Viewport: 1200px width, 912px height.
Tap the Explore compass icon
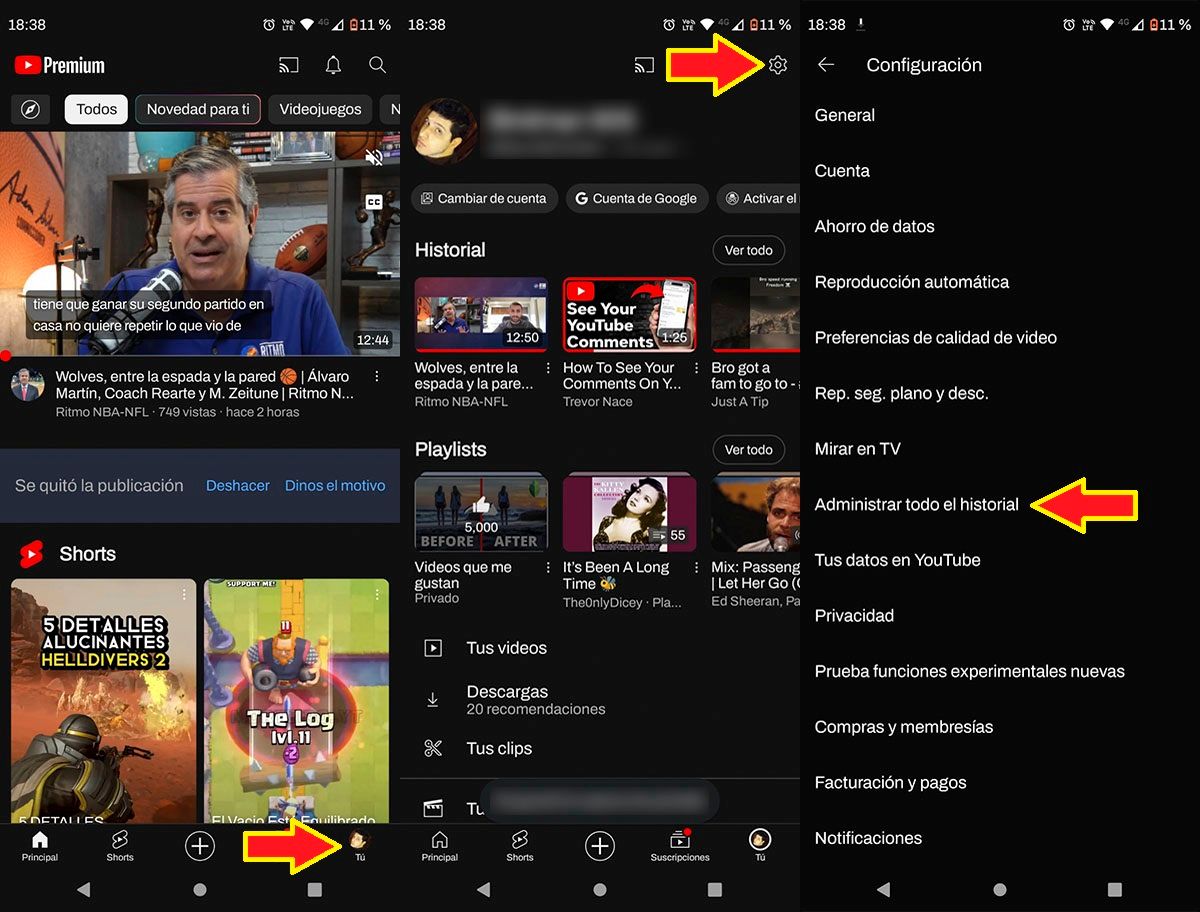point(30,109)
